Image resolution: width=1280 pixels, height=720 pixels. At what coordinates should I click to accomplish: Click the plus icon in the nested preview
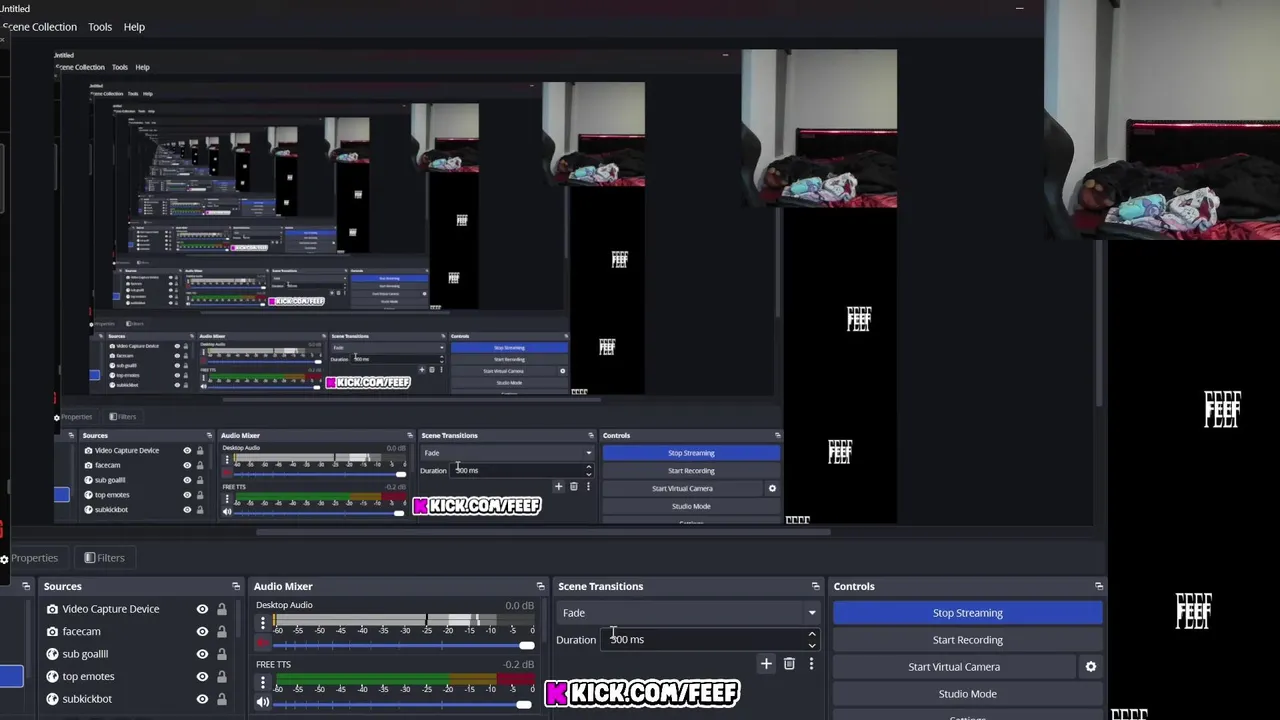pyautogui.click(x=558, y=487)
